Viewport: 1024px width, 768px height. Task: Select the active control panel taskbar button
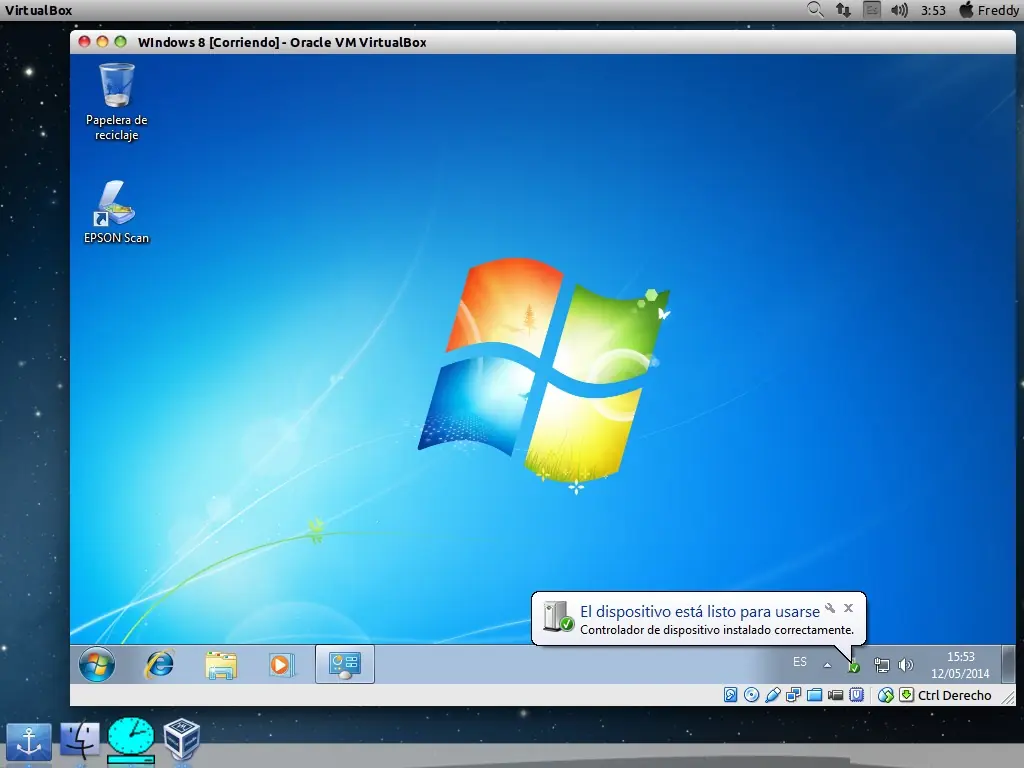(x=345, y=664)
